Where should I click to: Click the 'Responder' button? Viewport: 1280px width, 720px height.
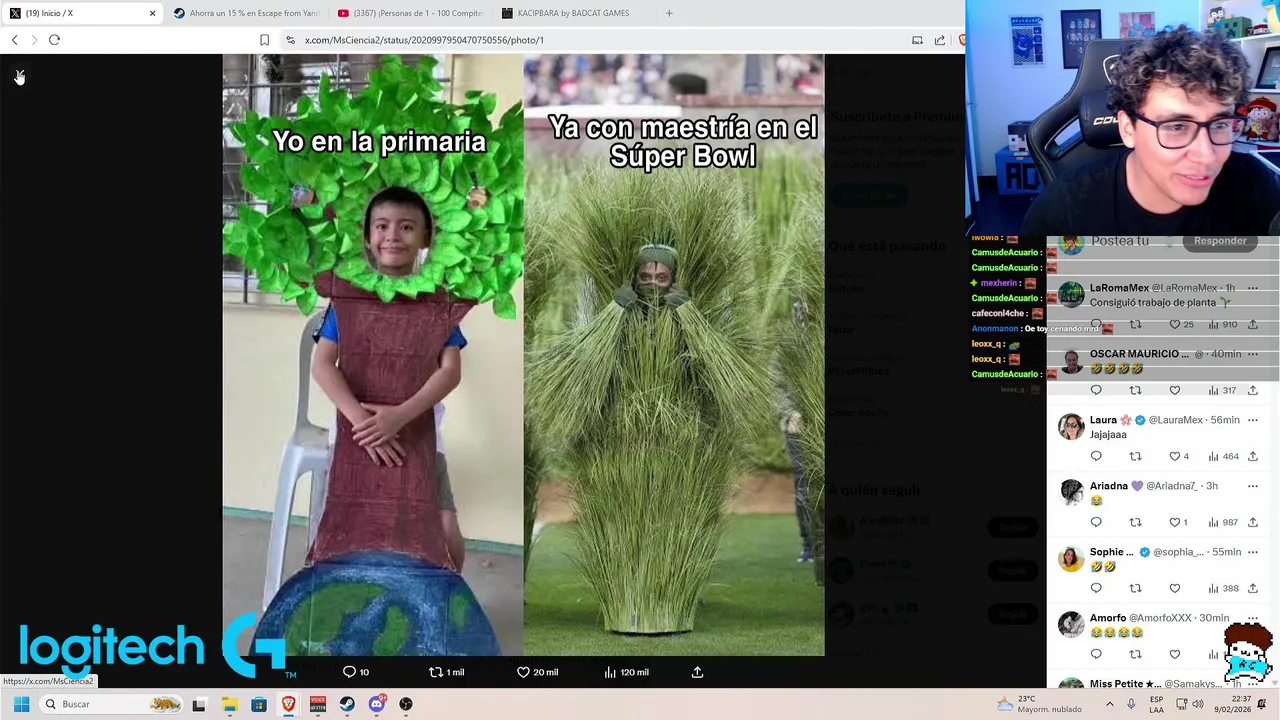click(1220, 241)
